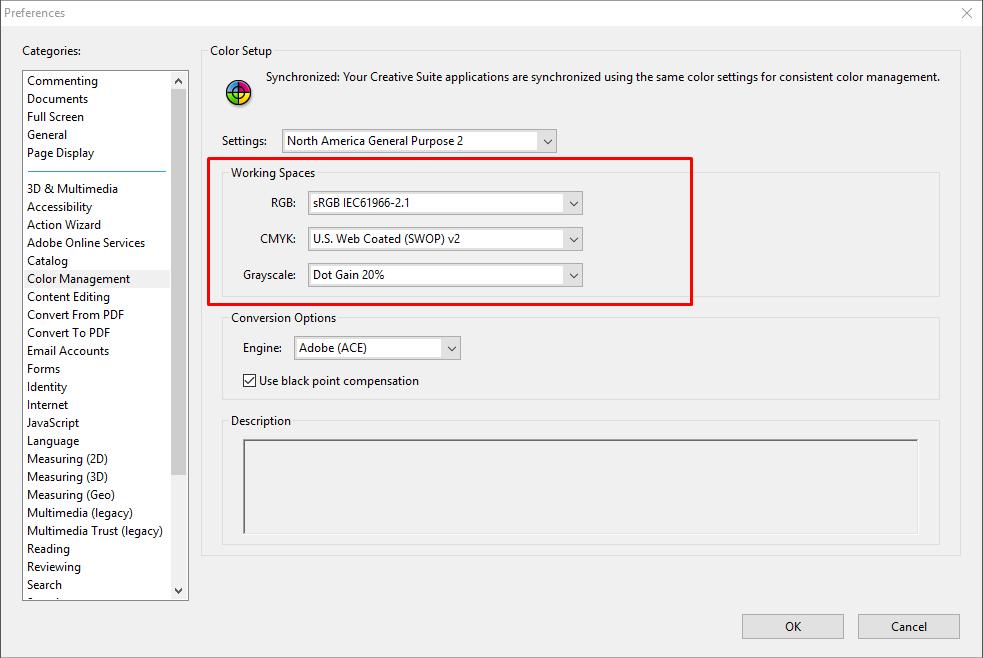The height and width of the screenshot is (658, 983).
Task: Close the Preferences dialog
Action: tap(966, 13)
